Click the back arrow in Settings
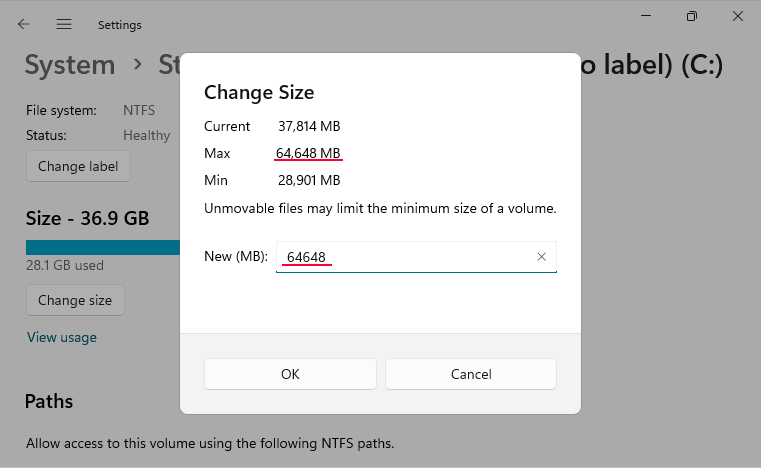761x468 pixels. pos(24,24)
